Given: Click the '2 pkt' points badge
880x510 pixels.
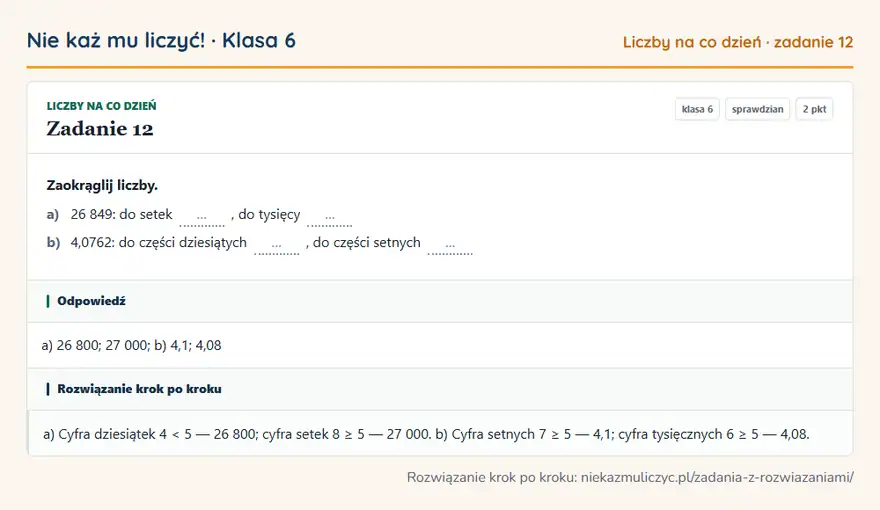Looking at the screenshot, I should coord(814,109).
